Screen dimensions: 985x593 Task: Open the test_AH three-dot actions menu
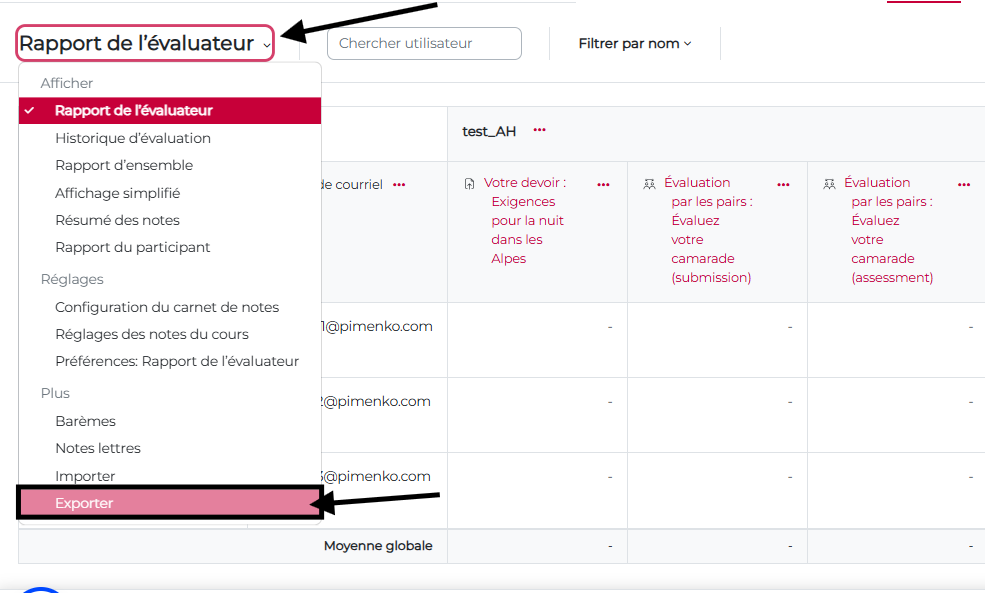click(x=540, y=131)
